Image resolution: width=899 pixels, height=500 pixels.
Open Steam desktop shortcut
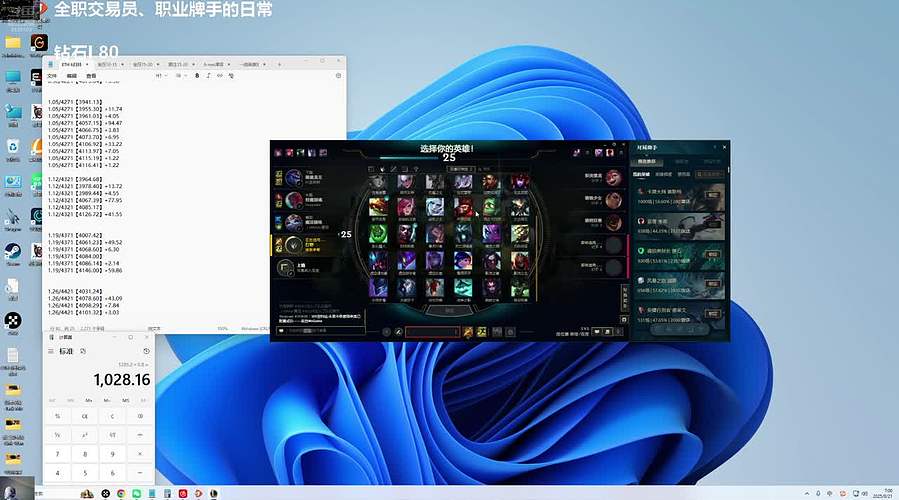(x=13, y=251)
